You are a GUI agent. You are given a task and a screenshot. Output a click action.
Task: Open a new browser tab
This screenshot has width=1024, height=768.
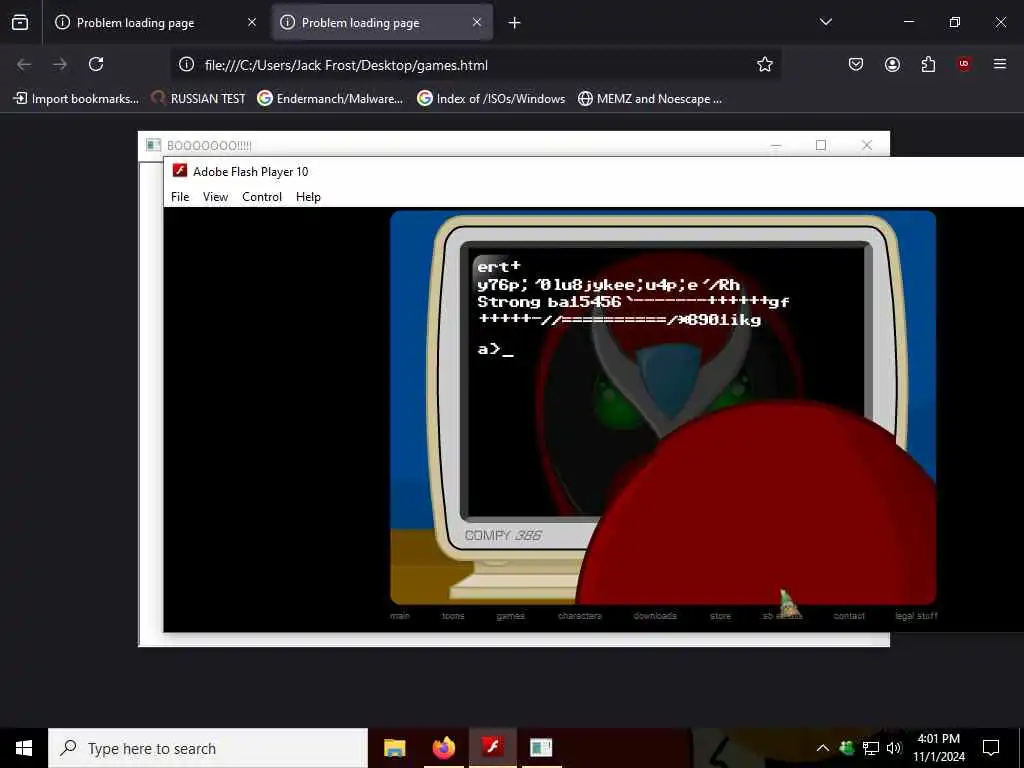(515, 23)
